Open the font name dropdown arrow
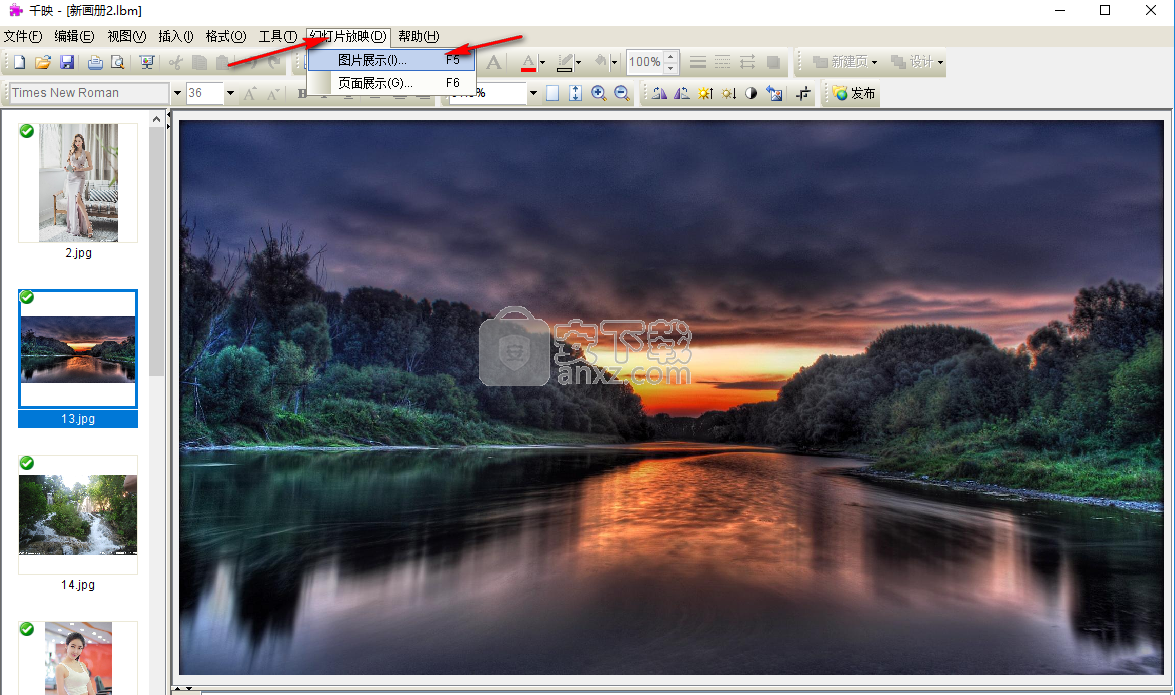Viewport: 1175px width, 695px height. pos(178,93)
